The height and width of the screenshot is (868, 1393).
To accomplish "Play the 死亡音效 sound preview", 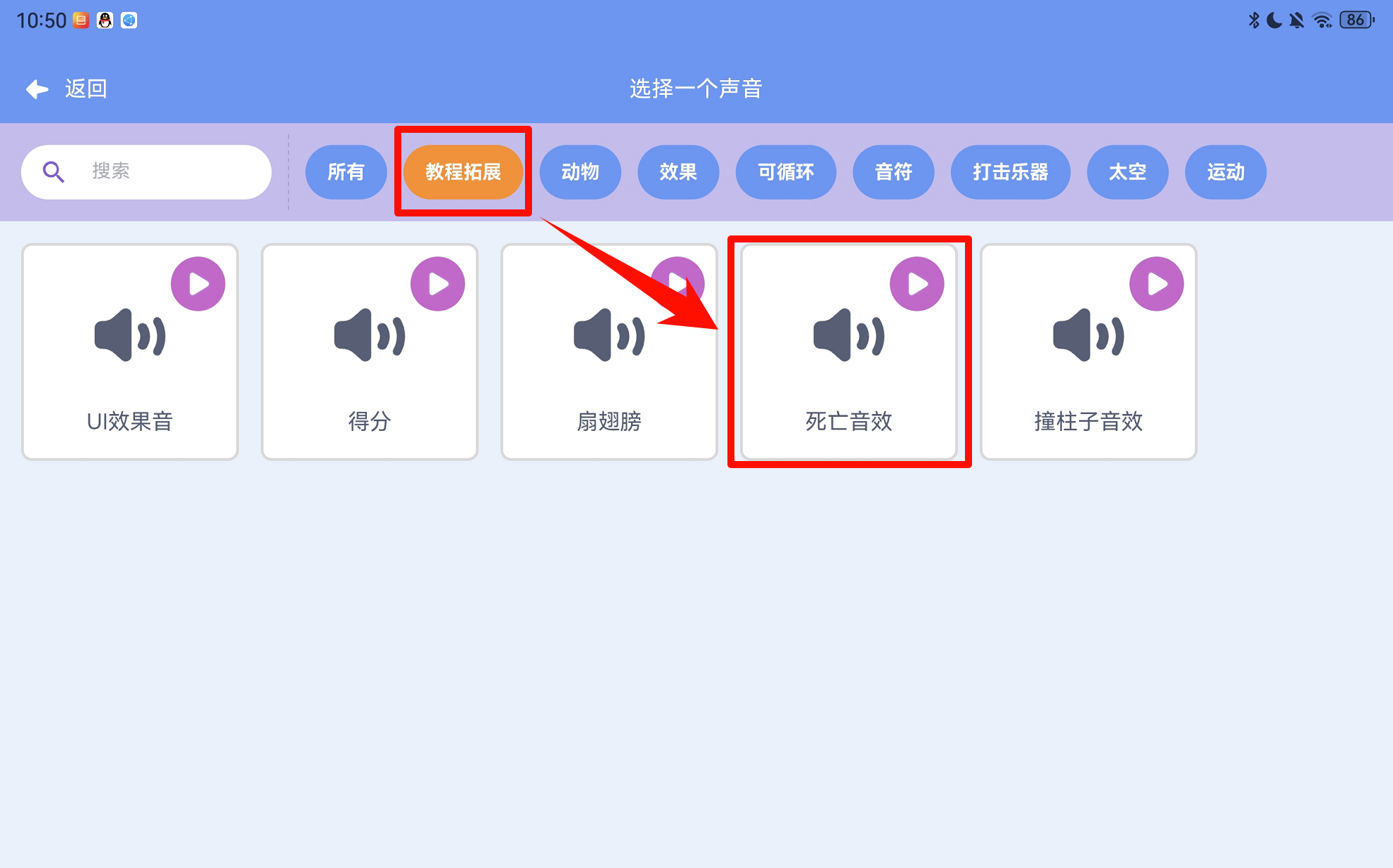I will point(917,284).
